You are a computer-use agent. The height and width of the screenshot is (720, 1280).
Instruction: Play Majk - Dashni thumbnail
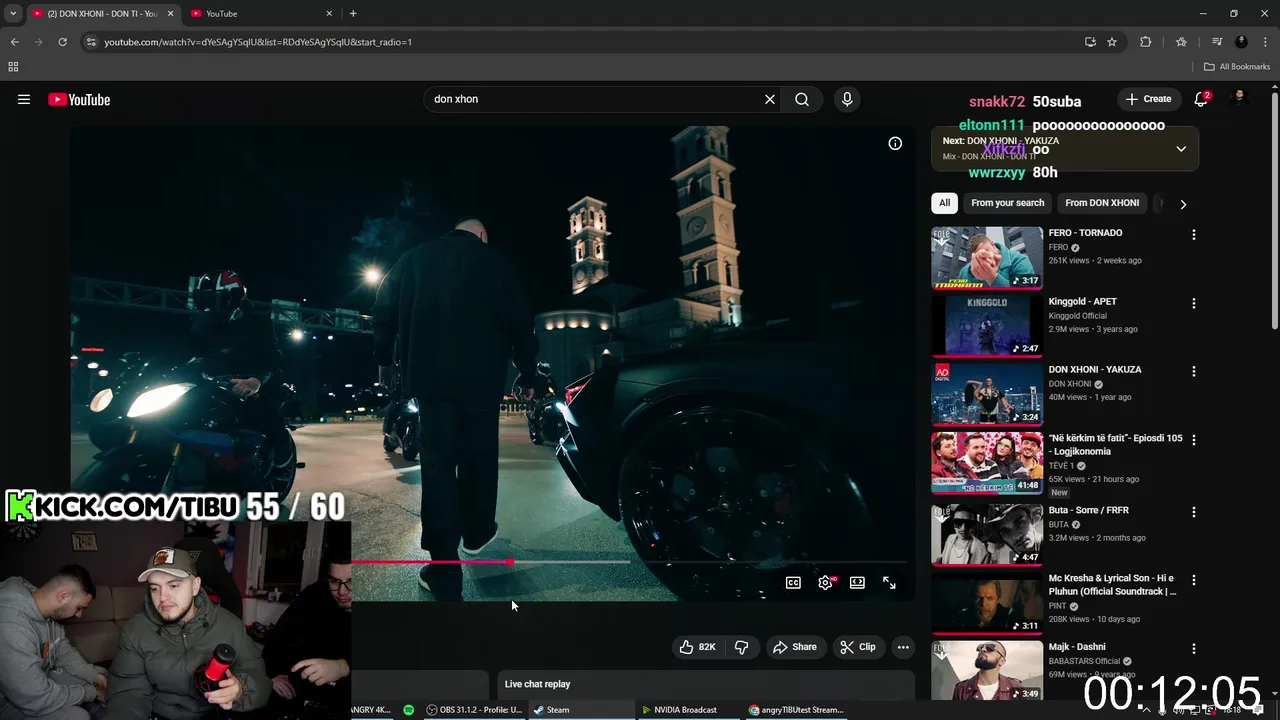pyautogui.click(x=987, y=671)
